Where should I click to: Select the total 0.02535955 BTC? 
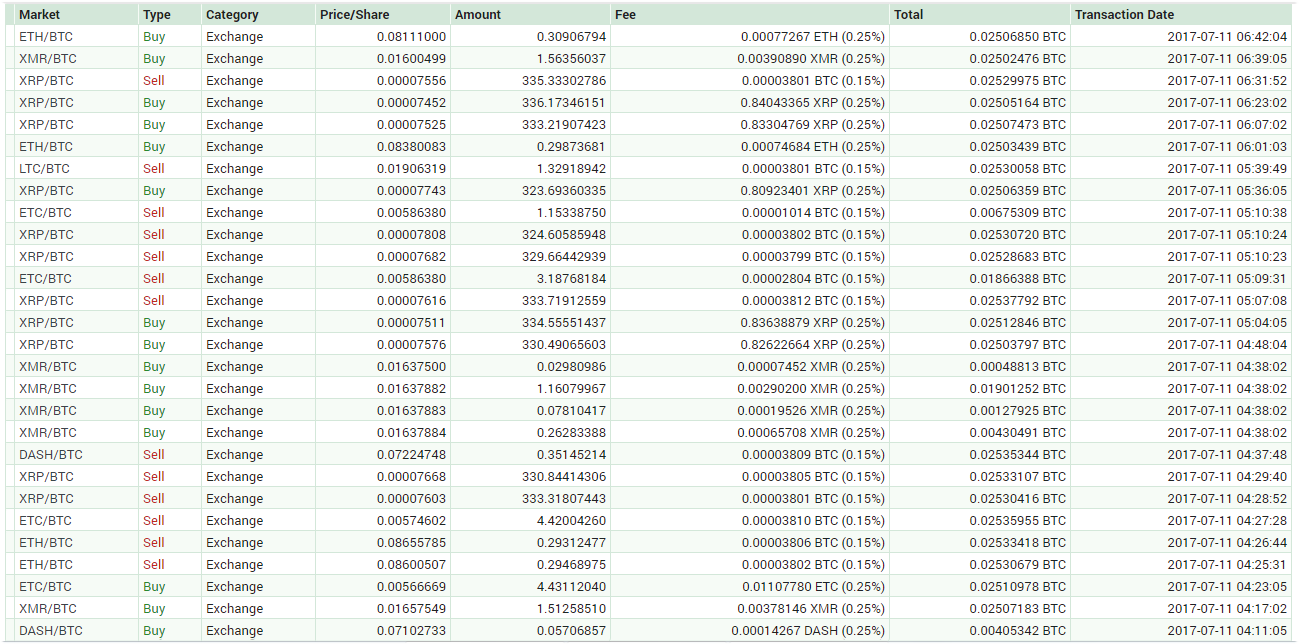tap(1017, 521)
